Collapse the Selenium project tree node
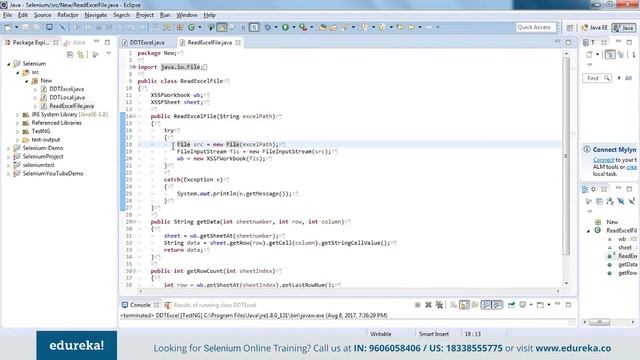The image size is (640, 360). pyautogui.click(x=9, y=64)
